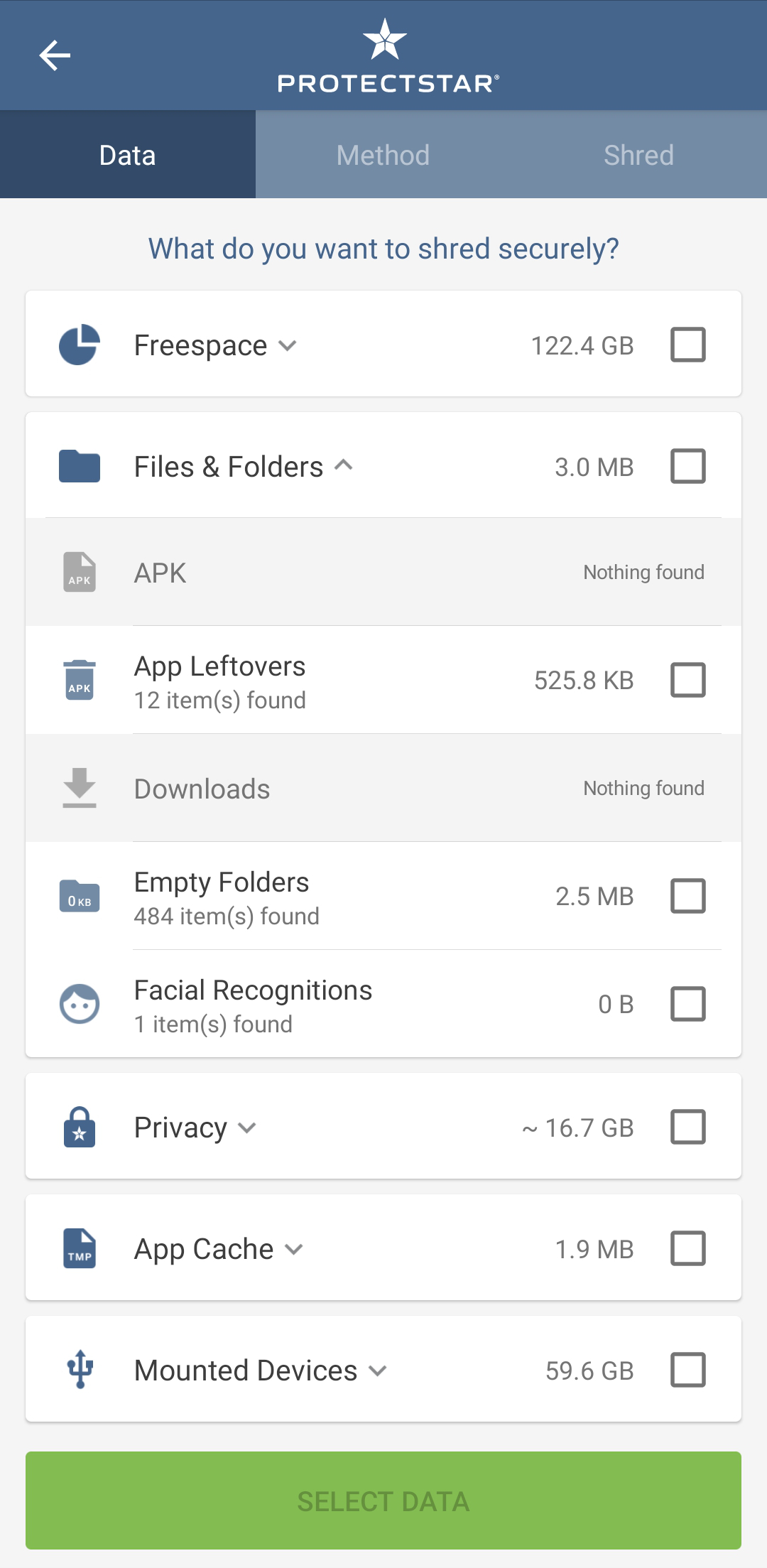Tap the Facial Recognitions title
This screenshot has width=767, height=1568.
point(254,990)
